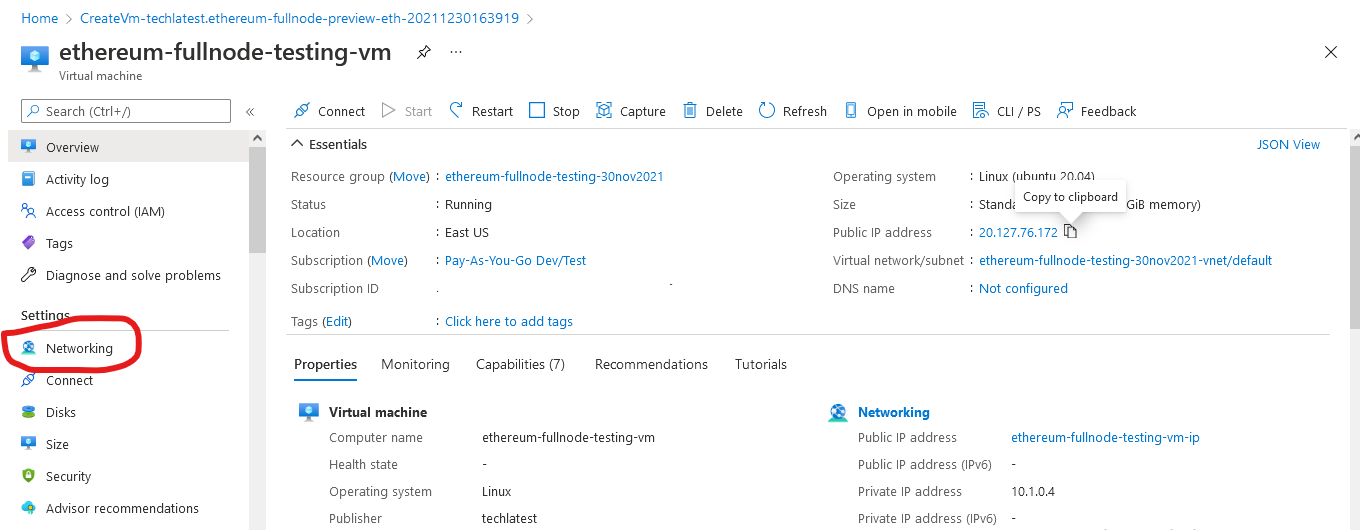The height and width of the screenshot is (530, 1360).
Task: Click the Open in mobile phone icon
Action: 851,111
